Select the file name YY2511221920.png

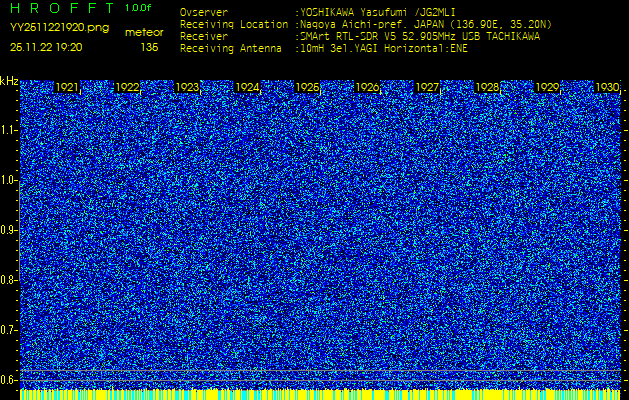pos(59,28)
